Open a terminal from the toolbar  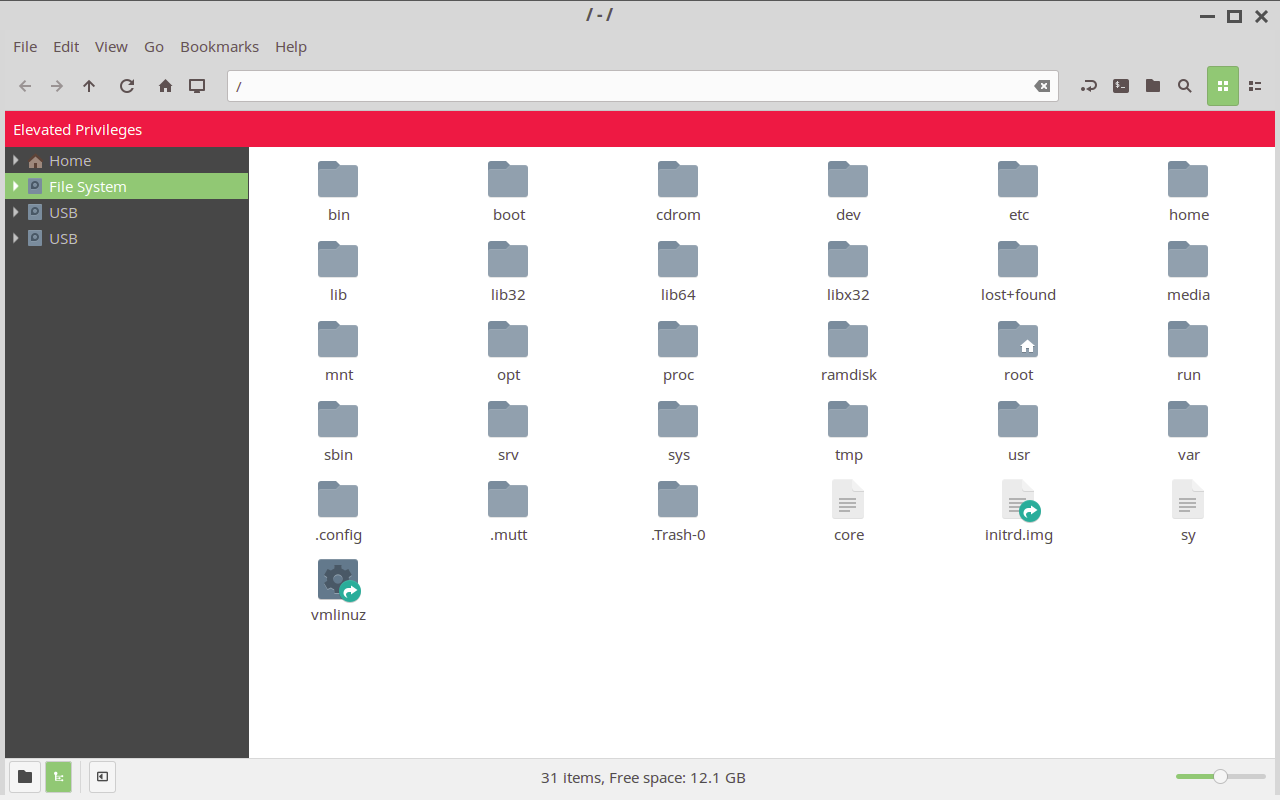tap(1120, 86)
